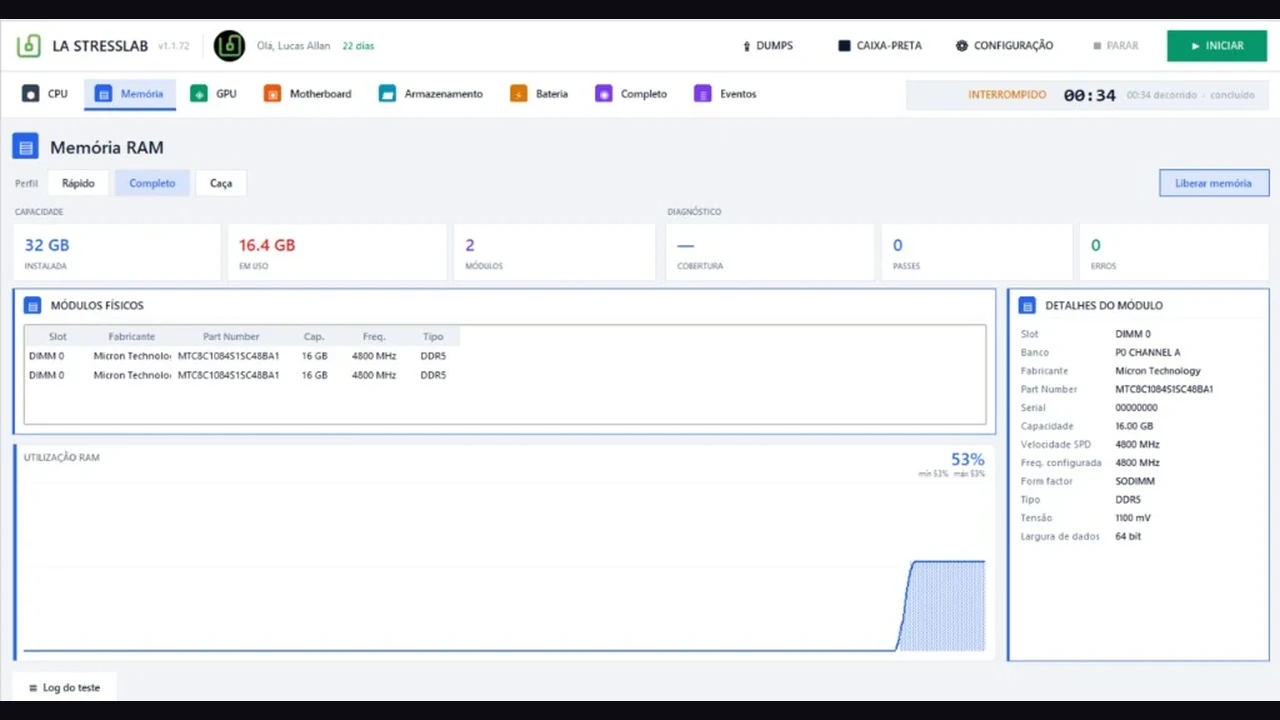Click the orange Motherboard tab icon
The width and height of the screenshot is (1280, 720).
pyautogui.click(x=272, y=94)
